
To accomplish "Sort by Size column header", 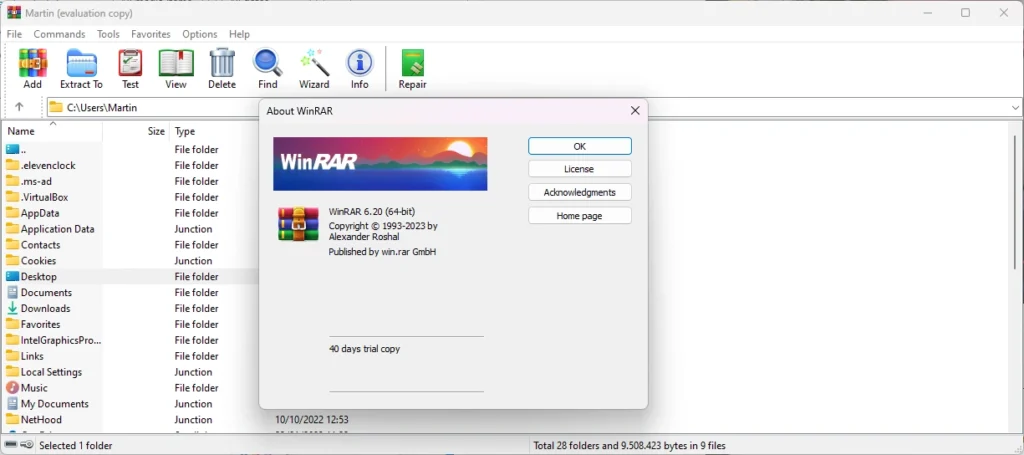I will 156,131.
